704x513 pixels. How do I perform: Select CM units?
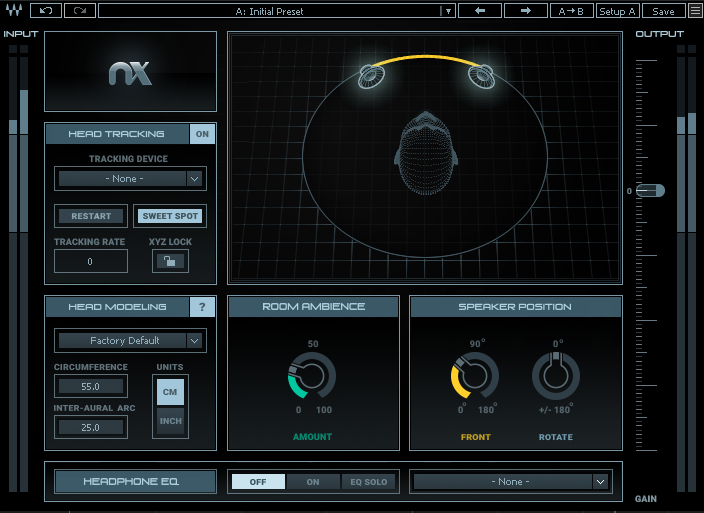(170, 392)
